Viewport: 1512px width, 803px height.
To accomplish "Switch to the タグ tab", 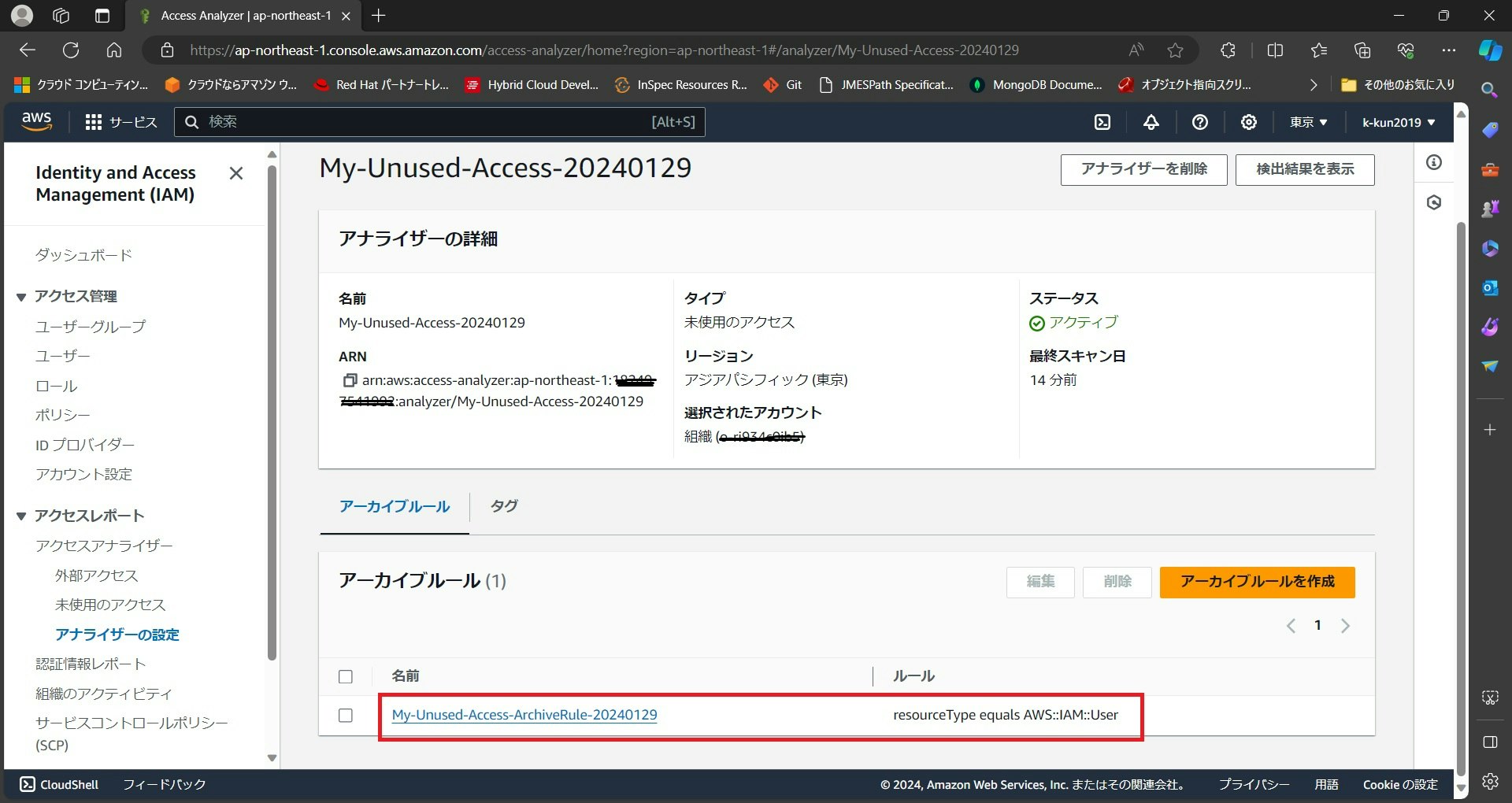I will pos(504,507).
